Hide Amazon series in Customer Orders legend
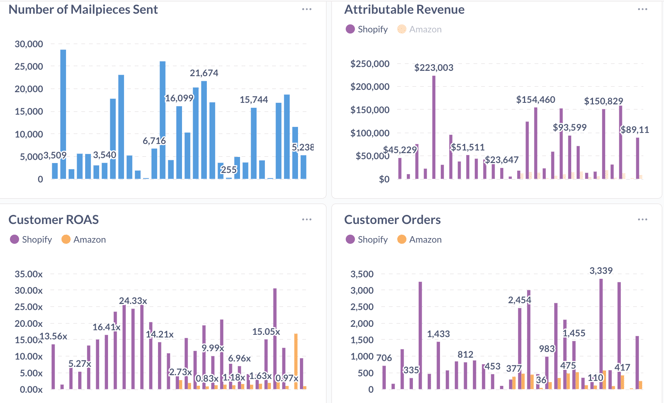Image resolution: width=664 pixels, height=403 pixels. pos(419,239)
